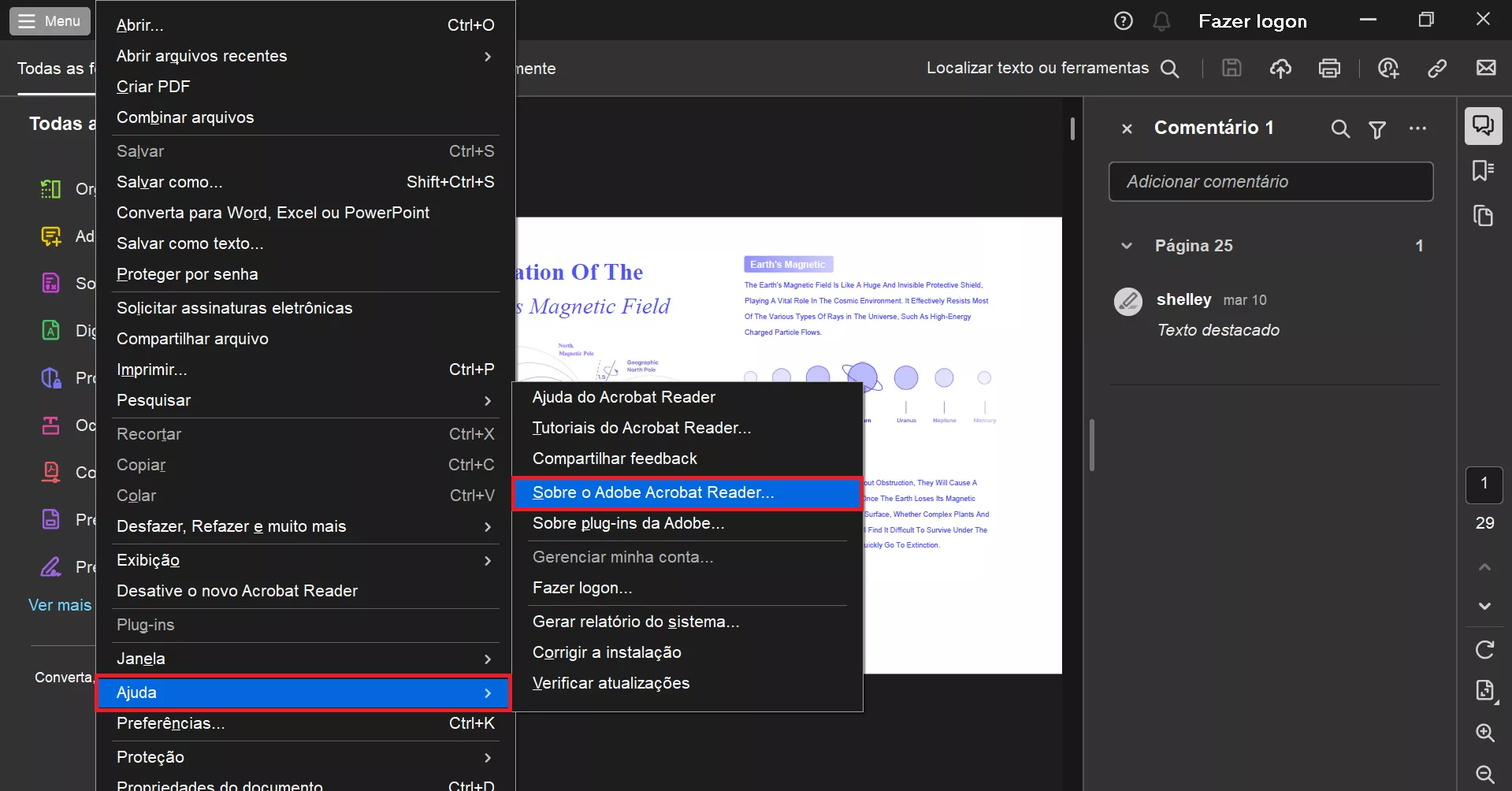
Task: Click the Localizar texto ou ferramentas search
Action: point(1053,69)
